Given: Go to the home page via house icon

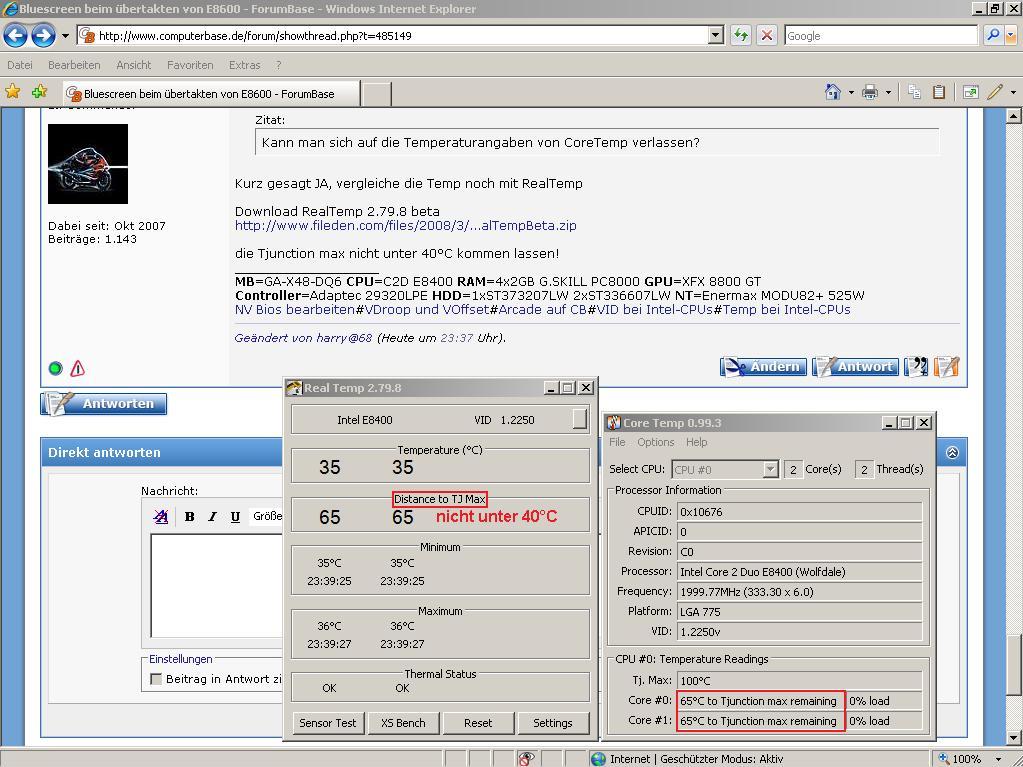Looking at the screenshot, I should point(832,92).
